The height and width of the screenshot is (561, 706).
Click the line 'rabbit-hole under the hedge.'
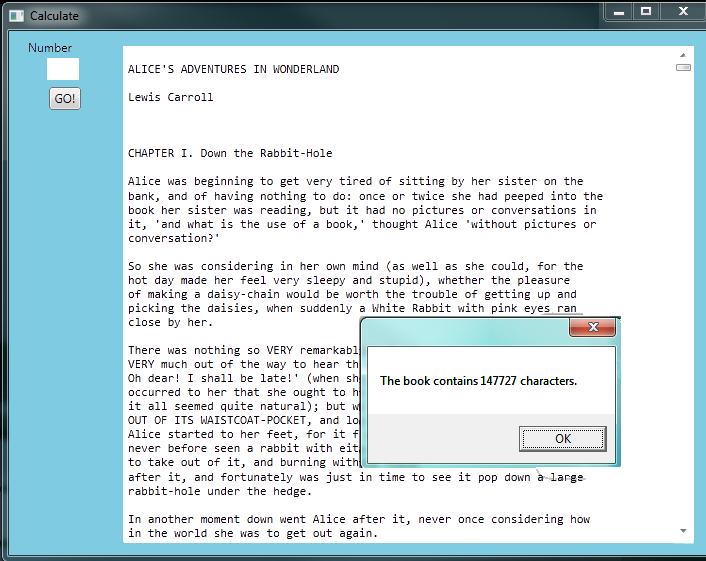point(220,491)
